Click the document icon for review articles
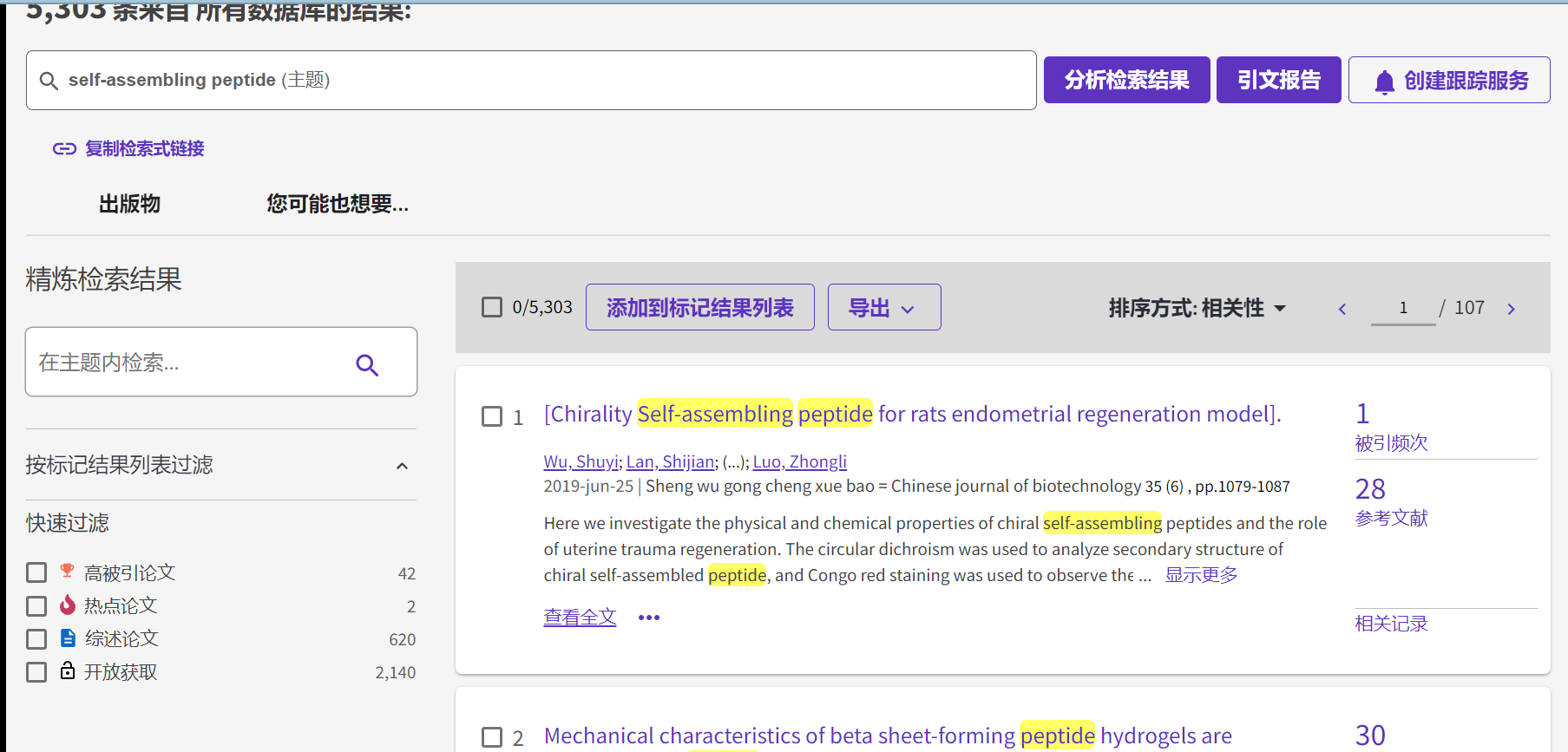The image size is (1568, 752). [x=68, y=638]
